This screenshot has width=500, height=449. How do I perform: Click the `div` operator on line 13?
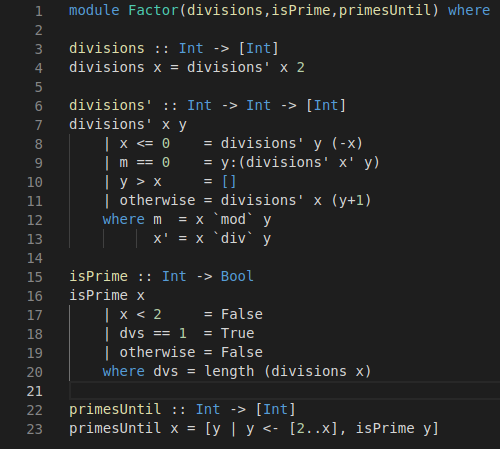(x=233, y=239)
